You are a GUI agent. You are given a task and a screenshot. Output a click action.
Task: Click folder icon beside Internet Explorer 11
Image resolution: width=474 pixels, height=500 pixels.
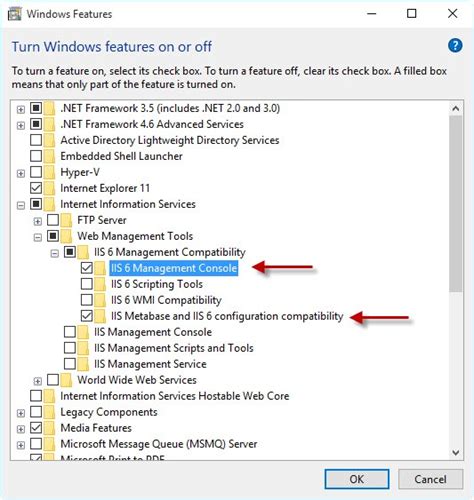click(49, 188)
